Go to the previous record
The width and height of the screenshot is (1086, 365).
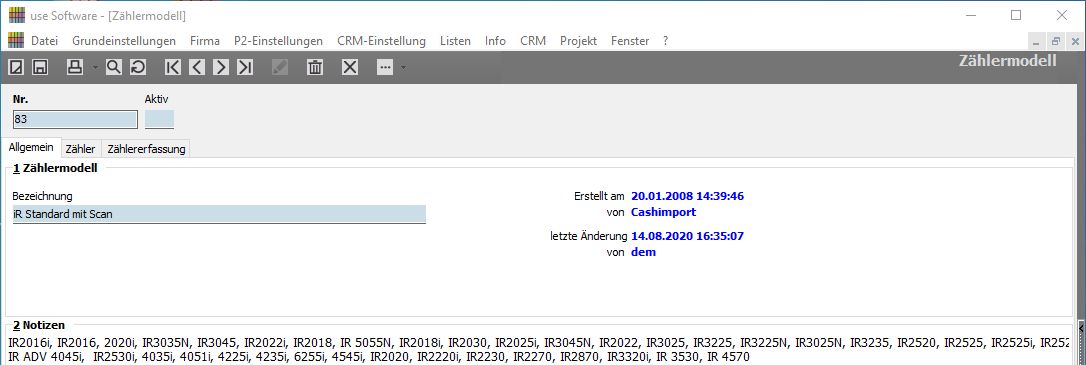tap(197, 67)
